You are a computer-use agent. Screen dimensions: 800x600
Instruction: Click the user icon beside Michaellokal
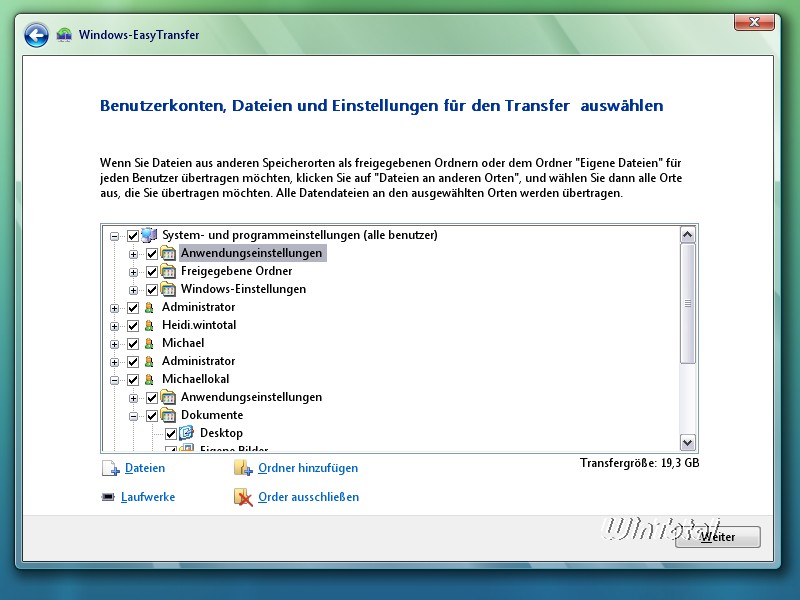click(x=149, y=380)
